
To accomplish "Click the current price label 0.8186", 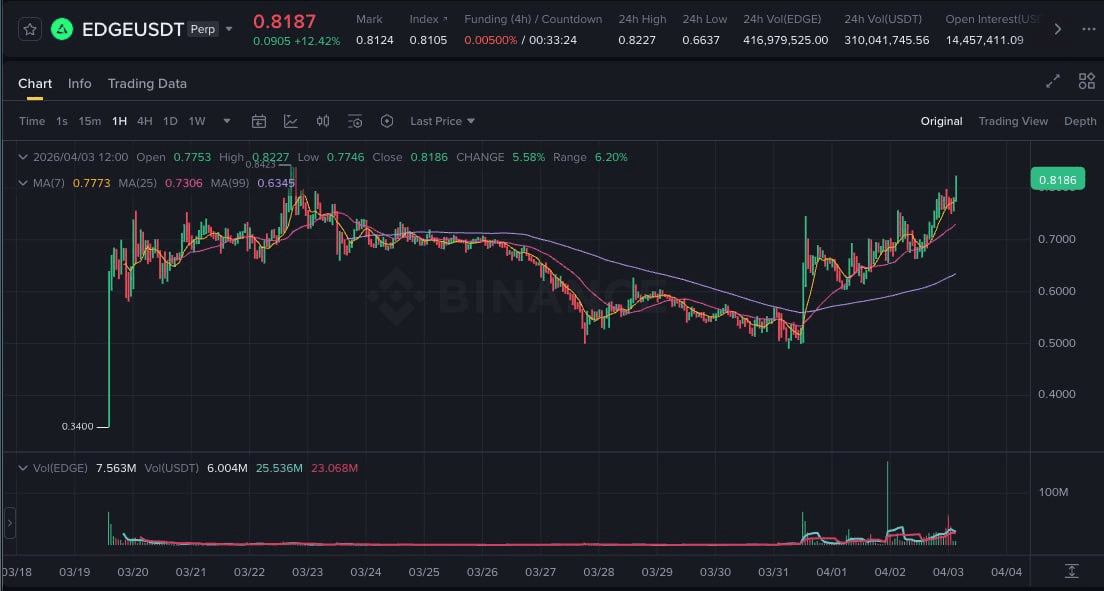I will click(x=1057, y=179).
